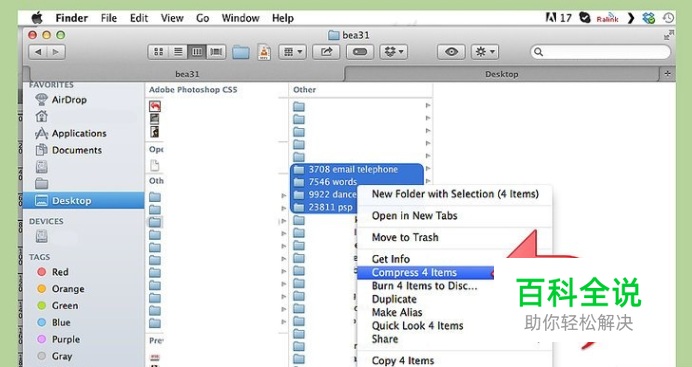Choose New Folder with Selection (4 Items)

click(455, 194)
